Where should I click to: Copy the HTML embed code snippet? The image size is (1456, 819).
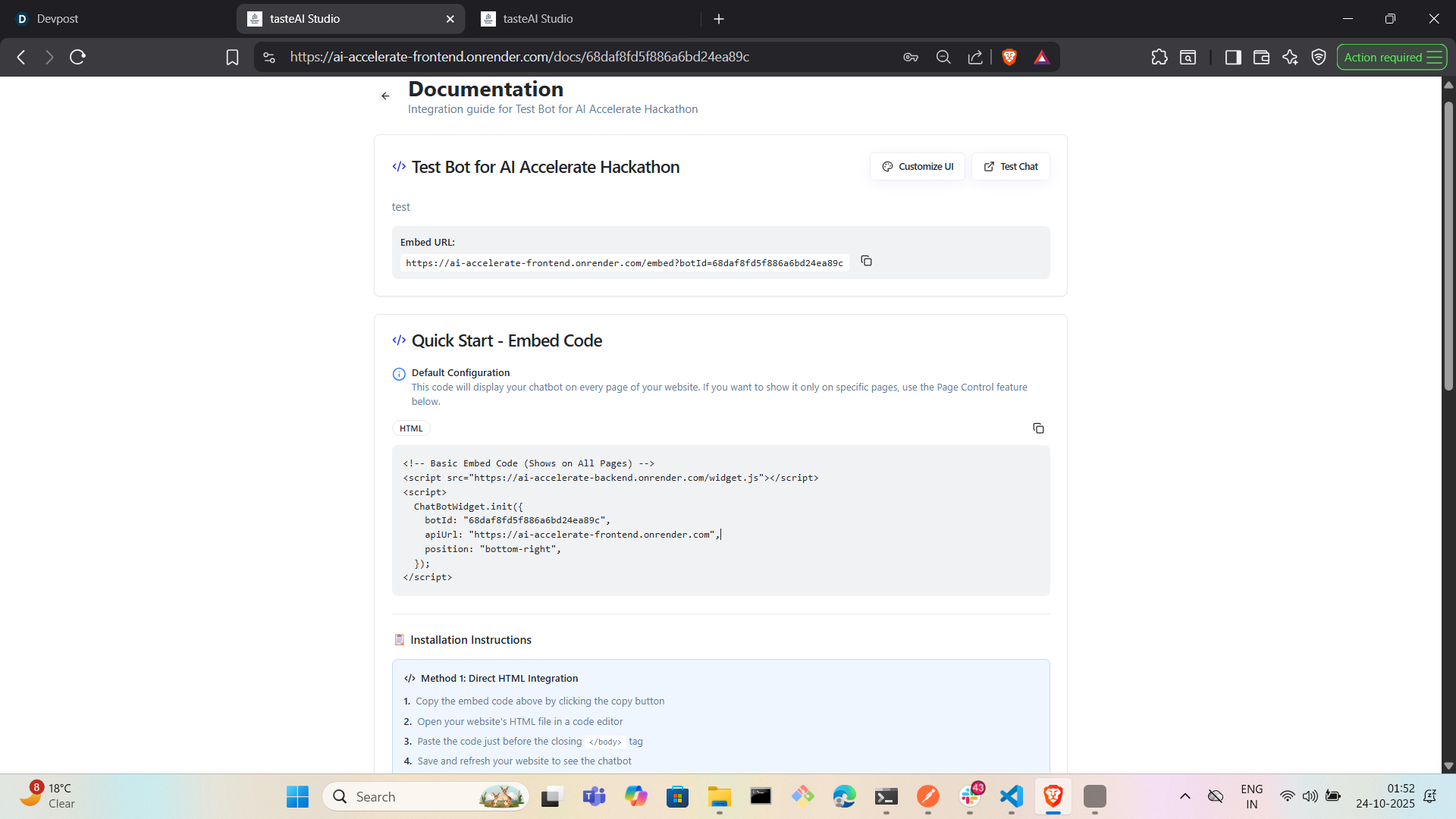coord(1038,428)
